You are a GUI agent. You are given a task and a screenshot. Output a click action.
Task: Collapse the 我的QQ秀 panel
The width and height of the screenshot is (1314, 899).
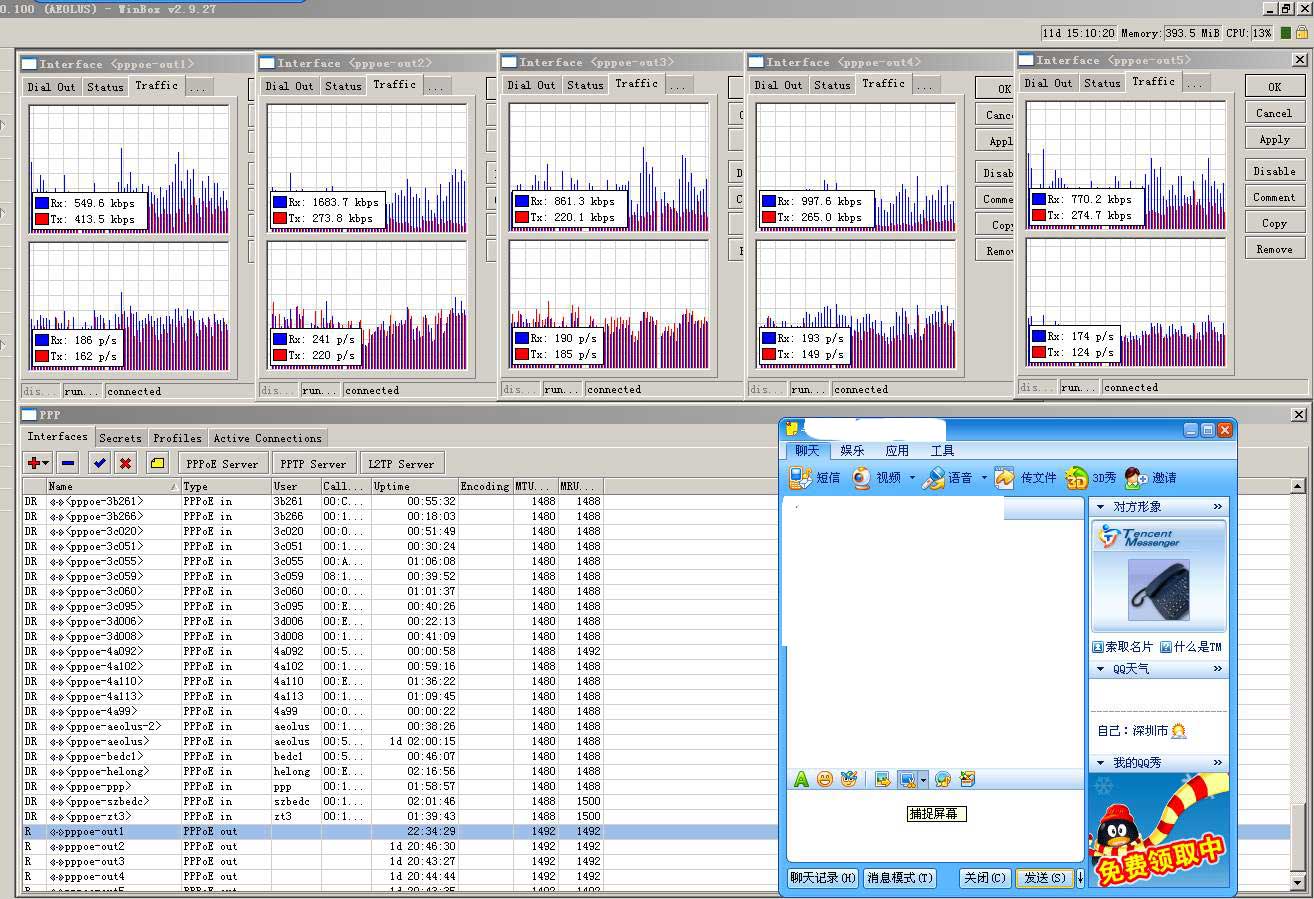point(1101,763)
